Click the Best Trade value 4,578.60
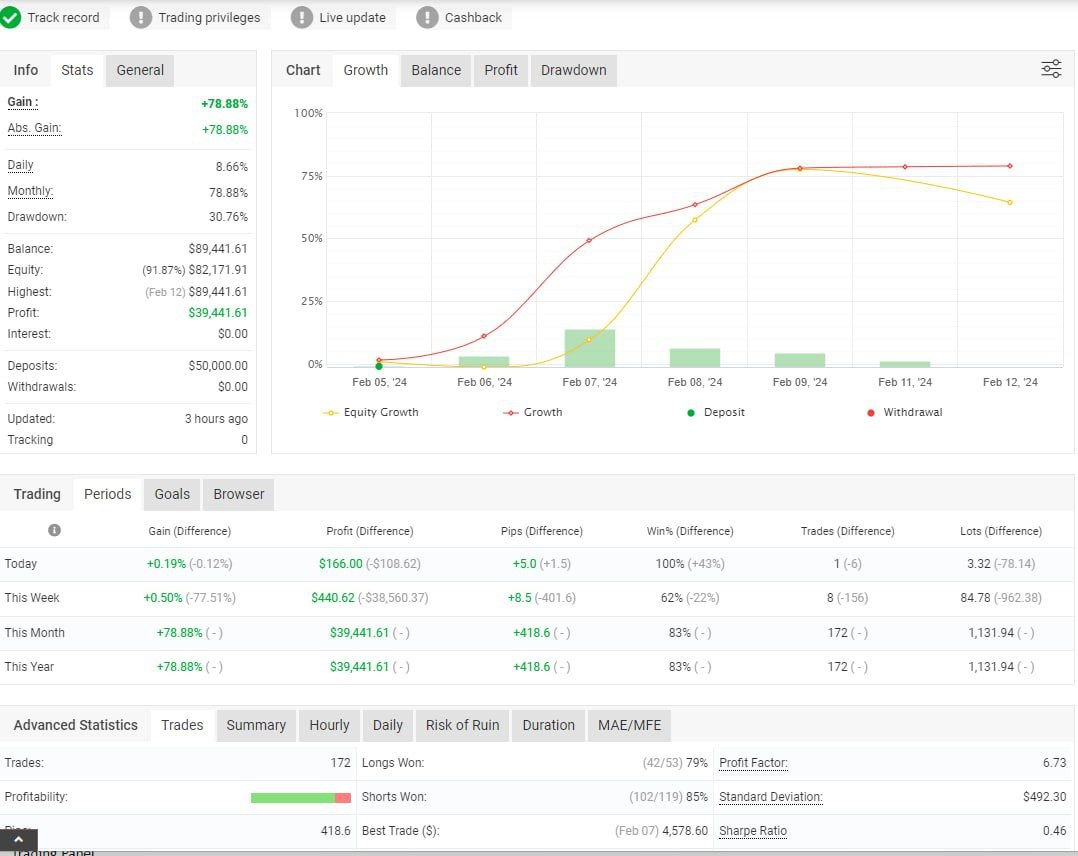Image resolution: width=1078 pixels, height=856 pixels. click(x=685, y=831)
